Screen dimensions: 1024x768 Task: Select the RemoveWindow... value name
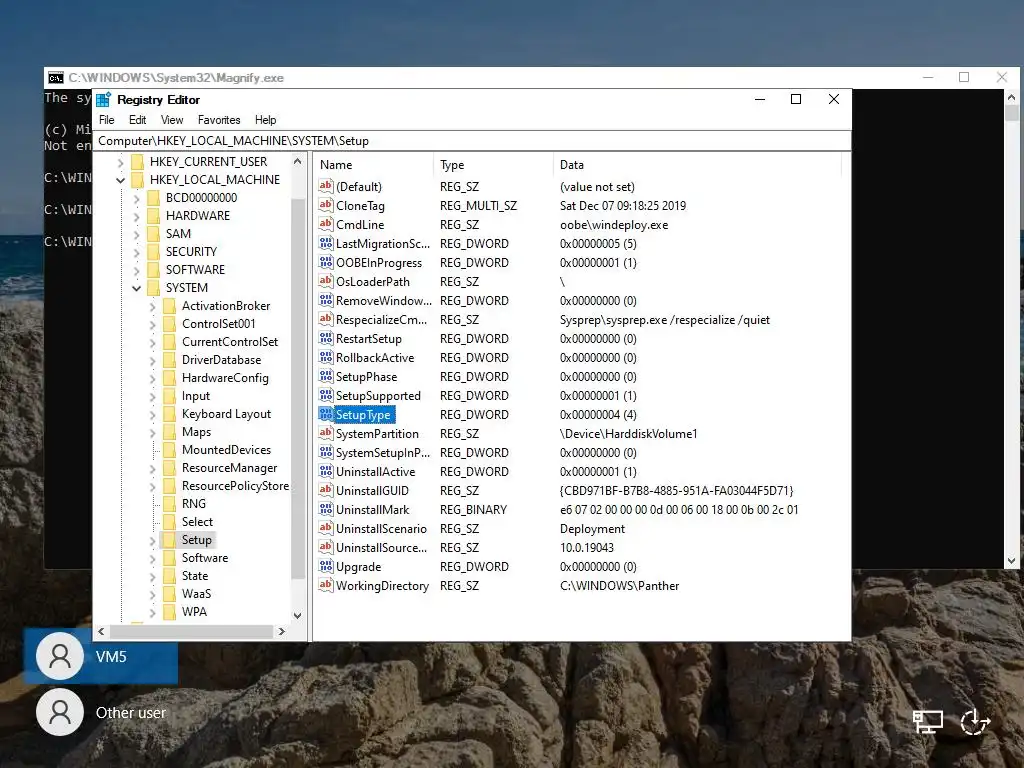pos(383,300)
